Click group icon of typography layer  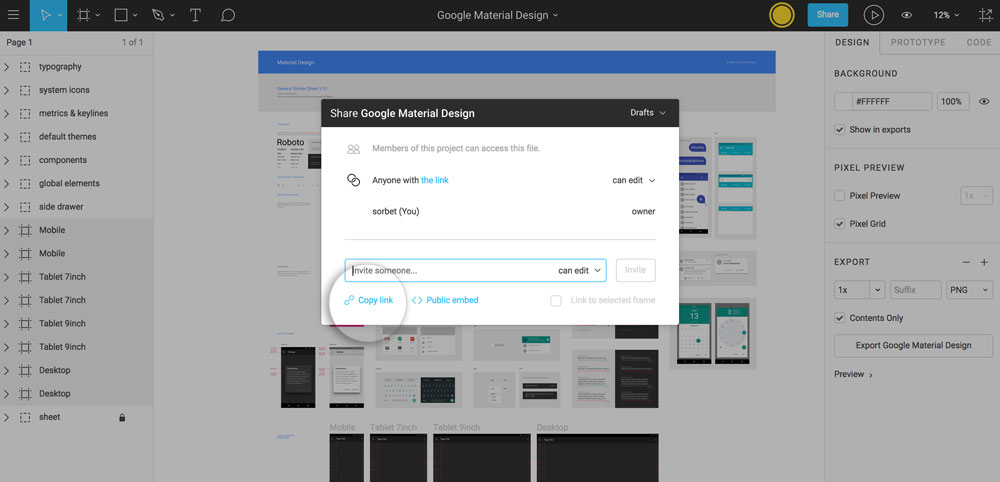[x=25, y=66]
